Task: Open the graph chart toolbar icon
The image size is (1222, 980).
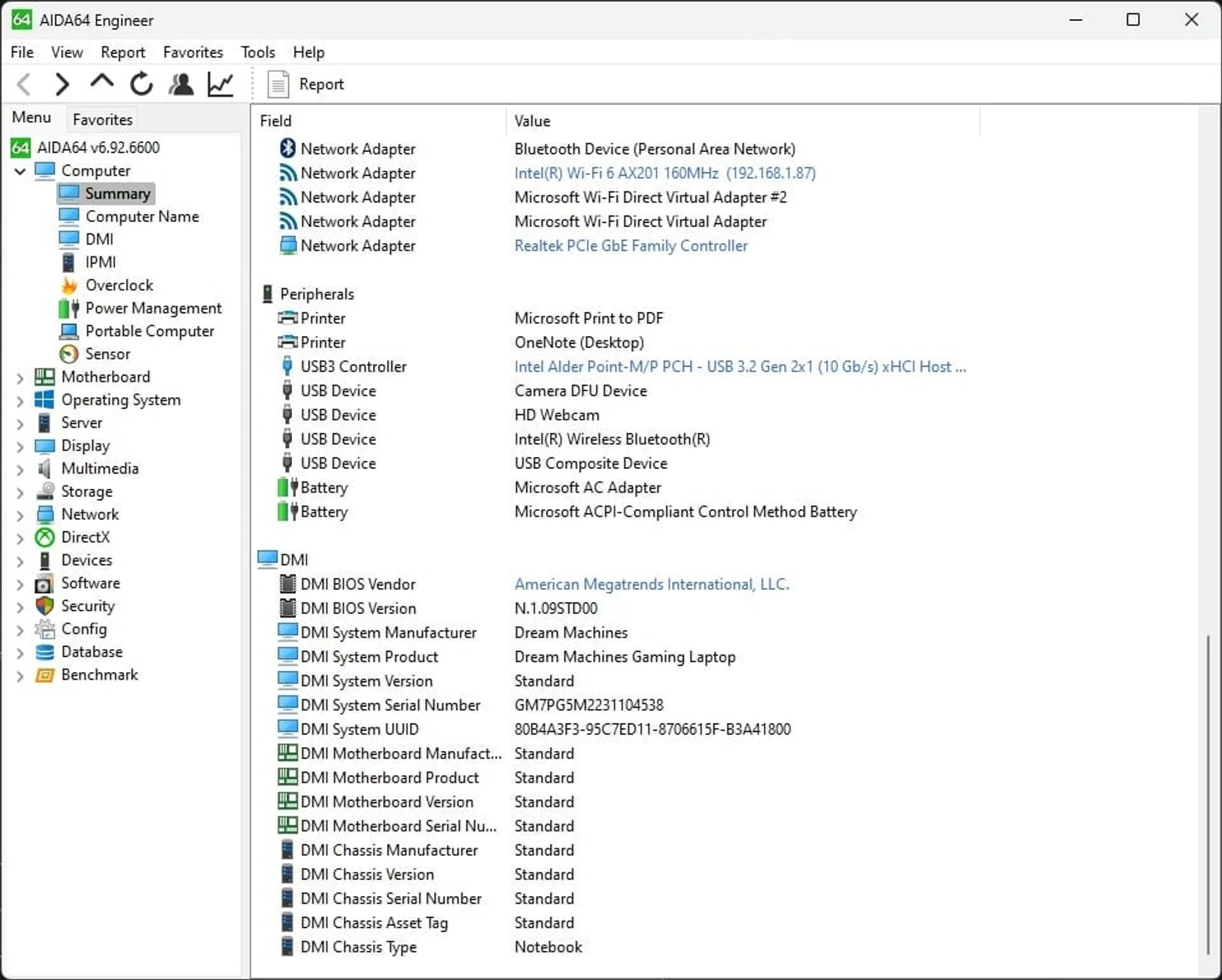Action: [221, 84]
